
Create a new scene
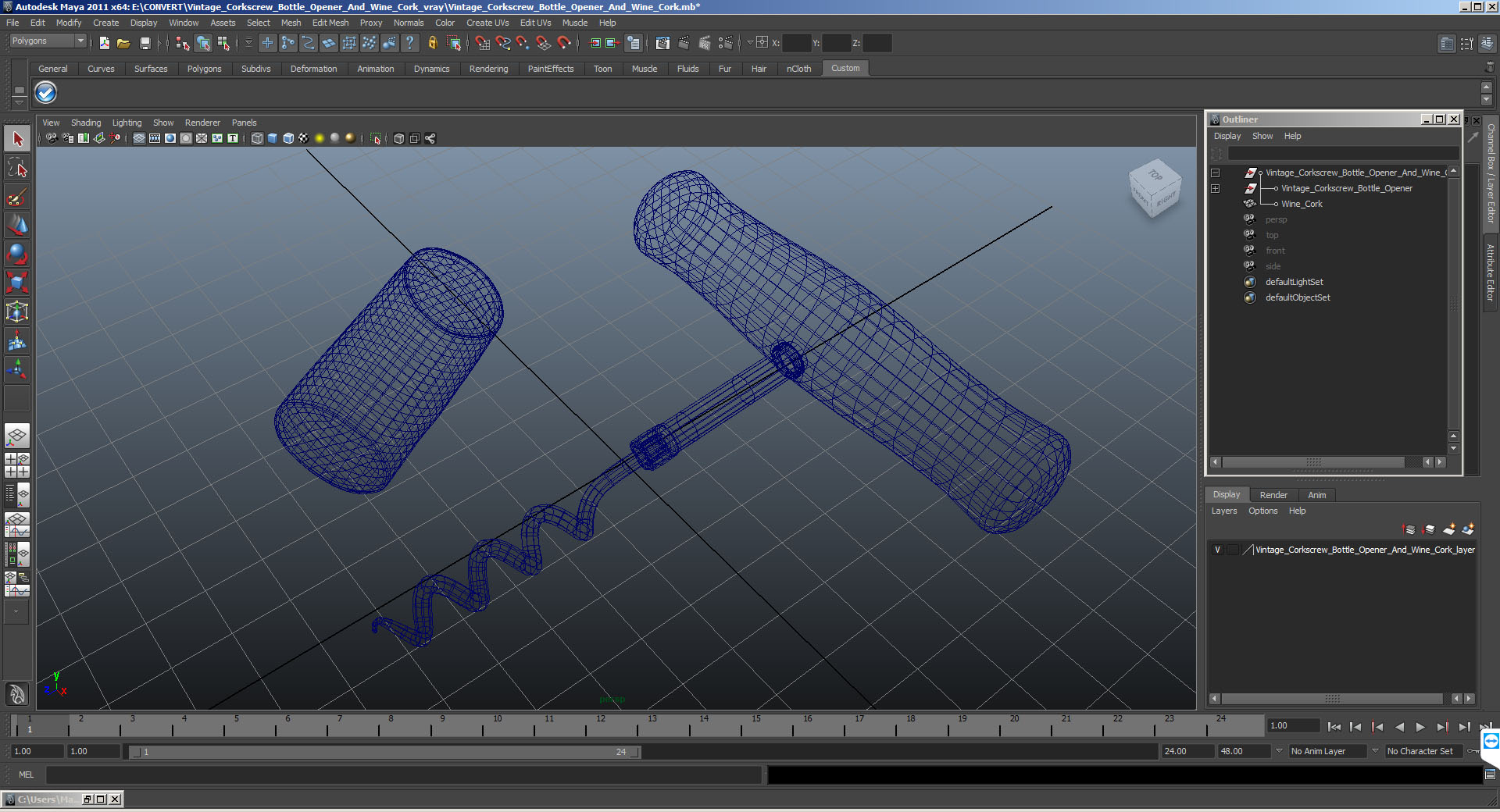(104, 43)
